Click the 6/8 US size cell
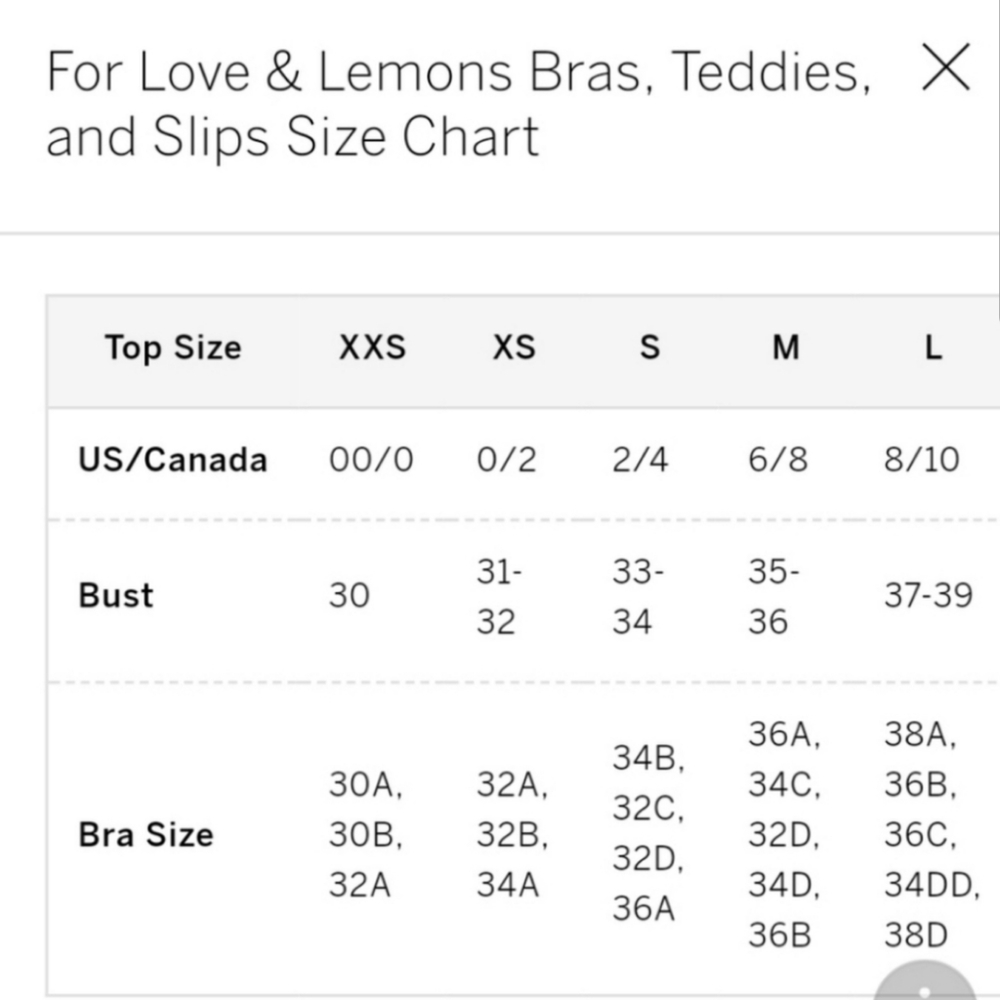The height and width of the screenshot is (1000, 1000). (778, 459)
